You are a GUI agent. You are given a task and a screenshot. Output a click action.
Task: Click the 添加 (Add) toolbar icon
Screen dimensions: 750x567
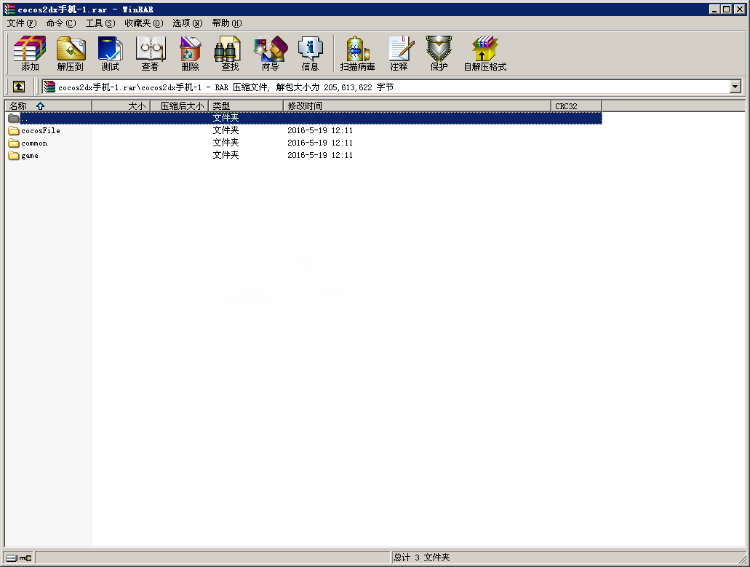(30, 53)
